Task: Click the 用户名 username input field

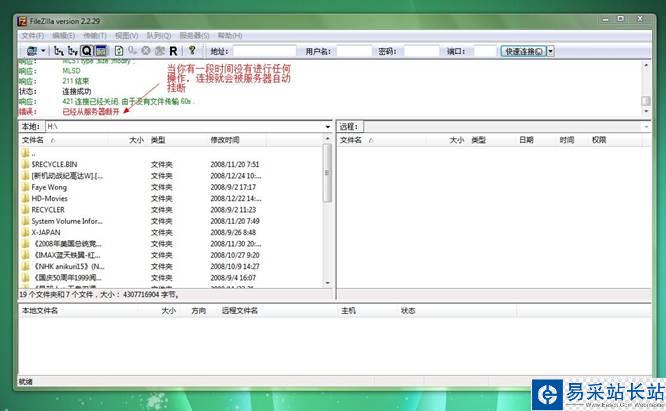Action: [354, 51]
